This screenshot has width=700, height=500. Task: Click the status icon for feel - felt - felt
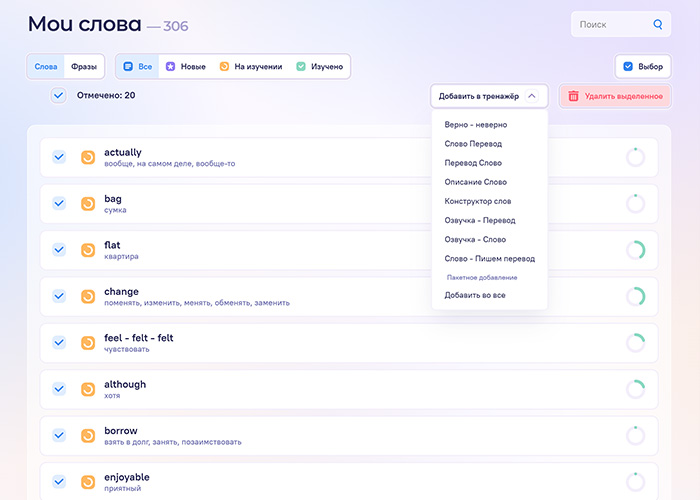click(x=88, y=343)
